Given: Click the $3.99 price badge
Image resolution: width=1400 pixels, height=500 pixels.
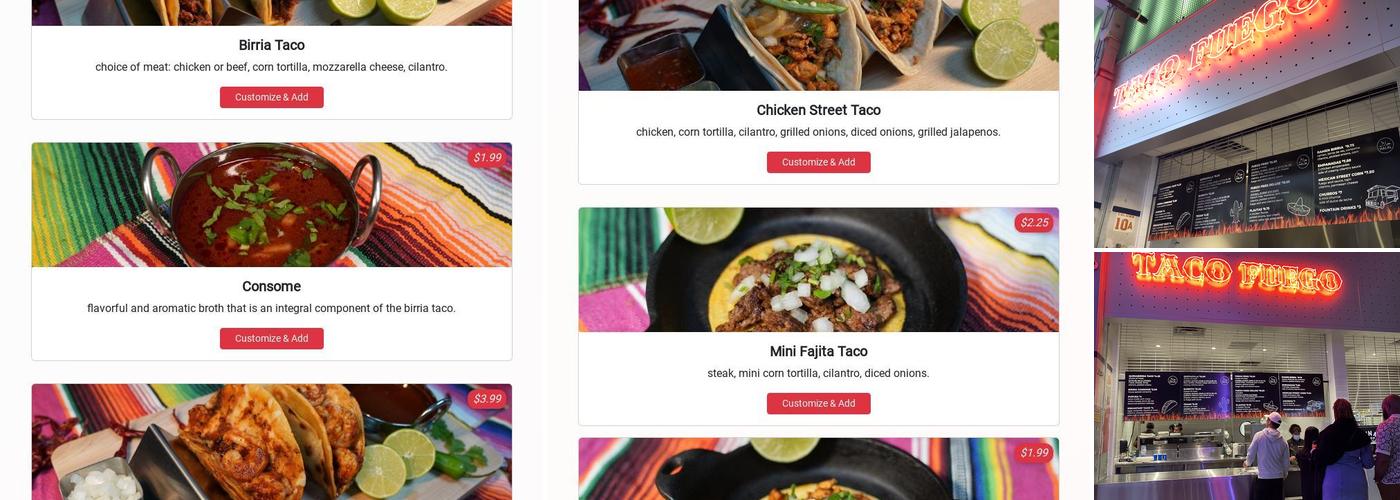Looking at the screenshot, I should [x=487, y=399].
